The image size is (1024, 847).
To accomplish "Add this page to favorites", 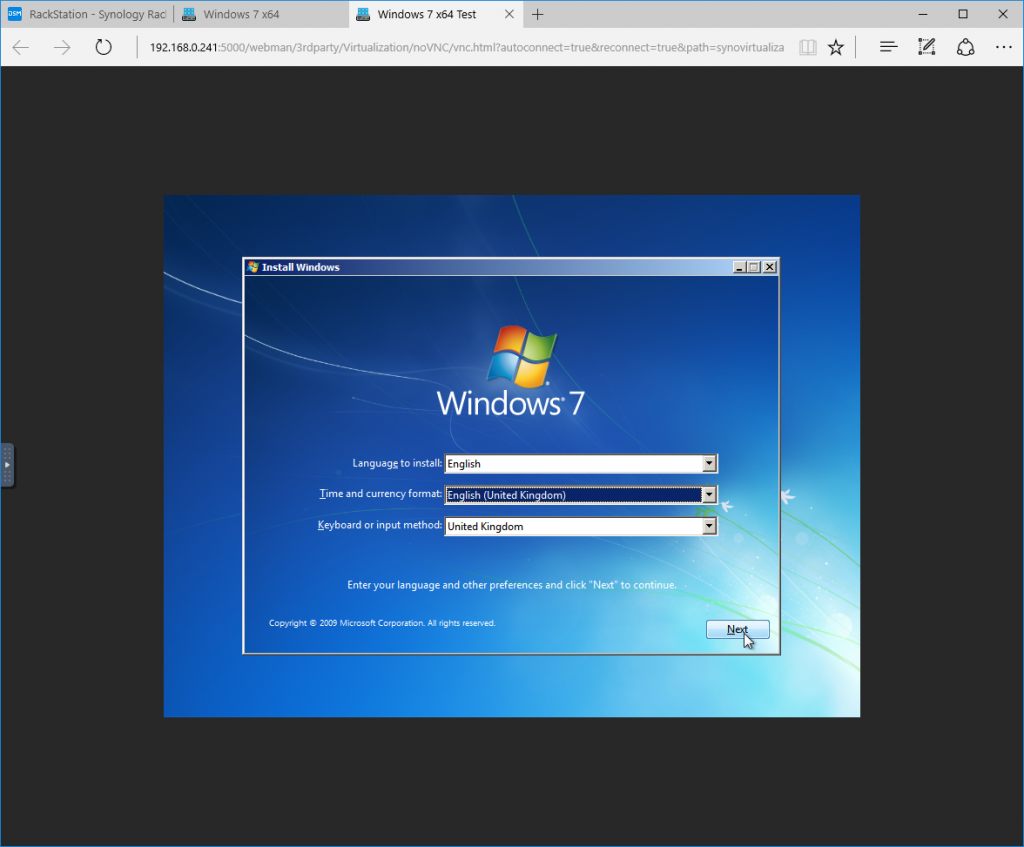I will coord(836,46).
